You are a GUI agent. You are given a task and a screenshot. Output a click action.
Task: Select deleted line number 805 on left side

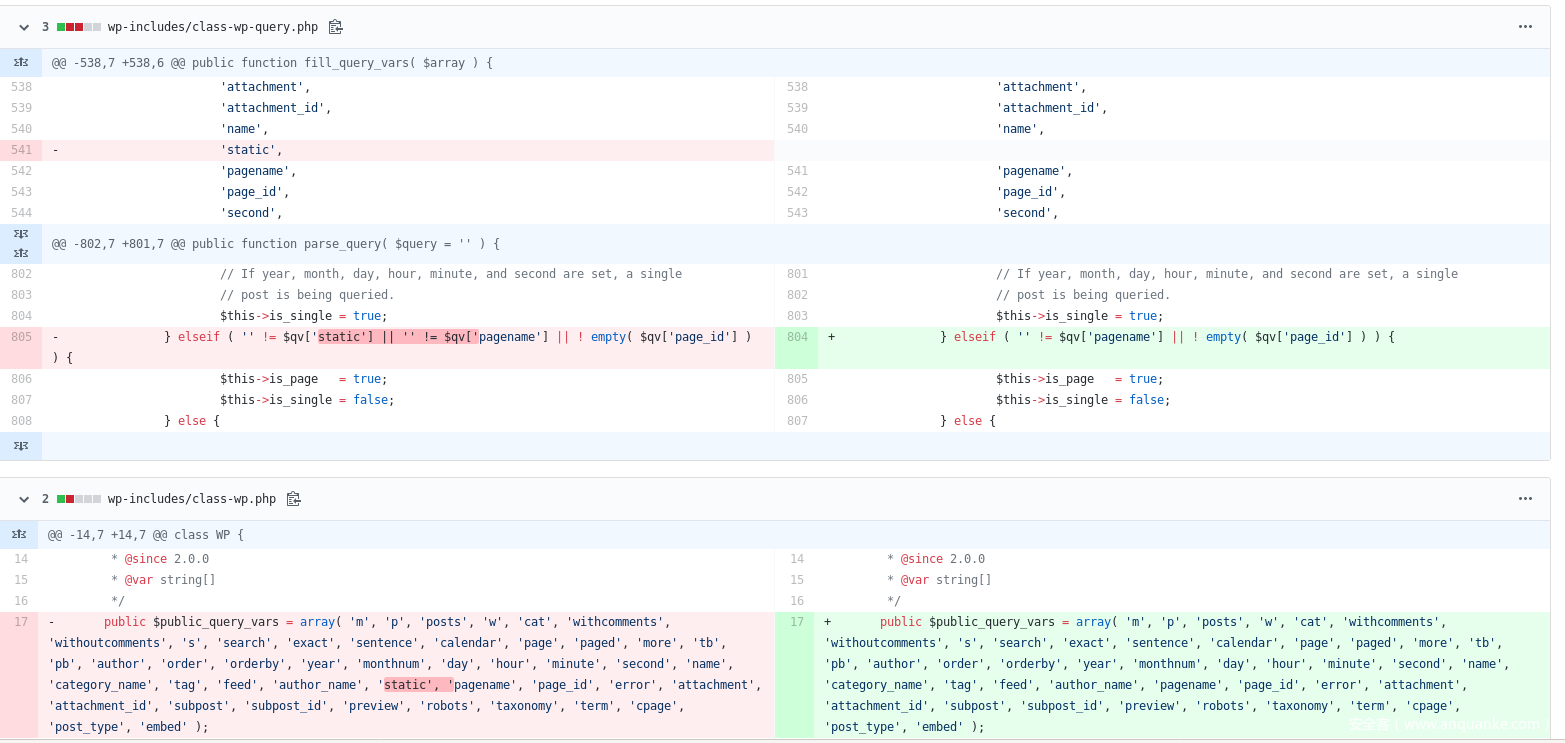[21, 337]
